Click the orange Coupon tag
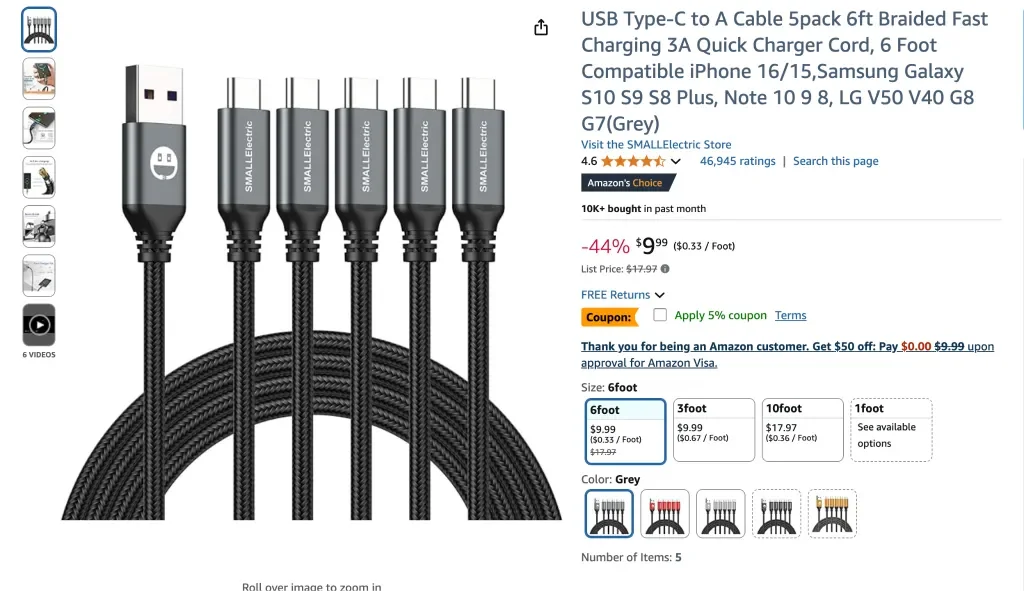The height and width of the screenshot is (591, 1024). pos(610,315)
